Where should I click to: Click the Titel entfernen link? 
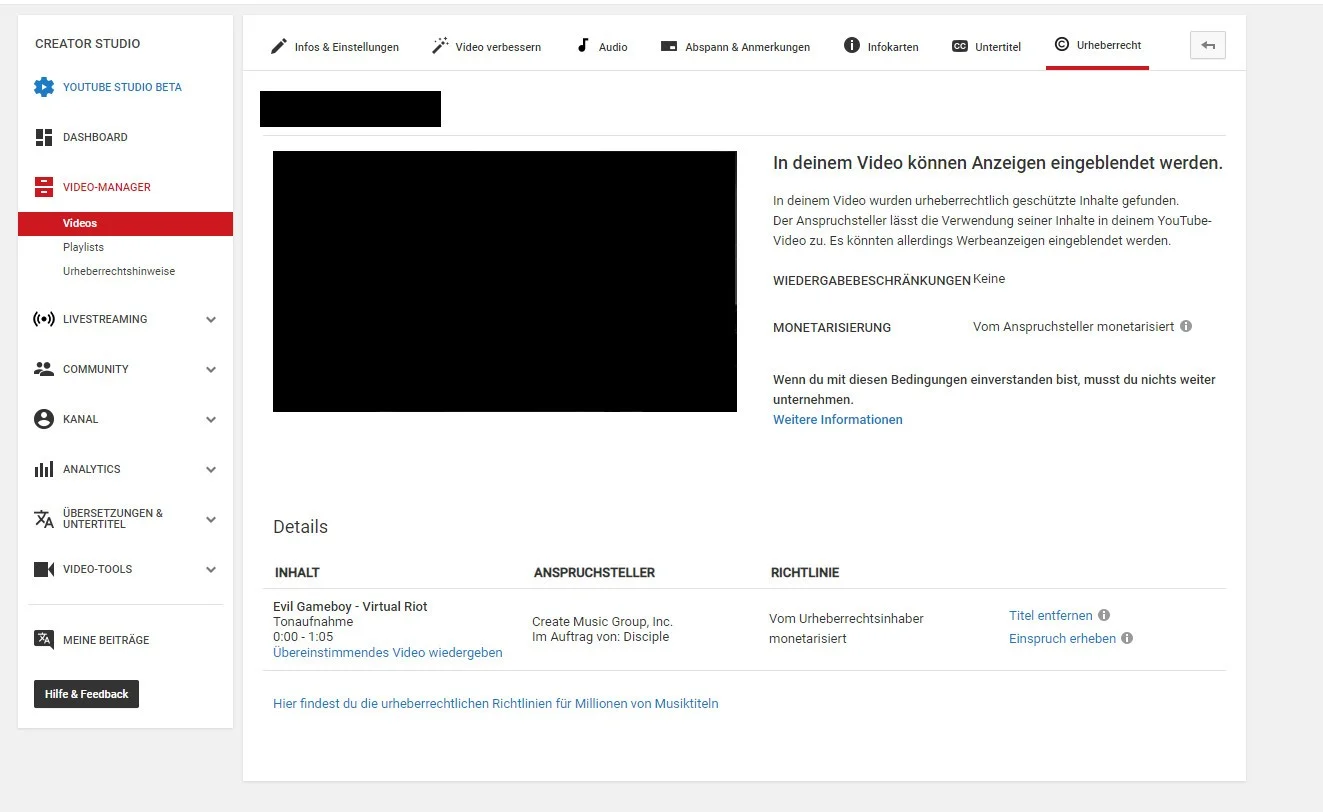click(1051, 616)
